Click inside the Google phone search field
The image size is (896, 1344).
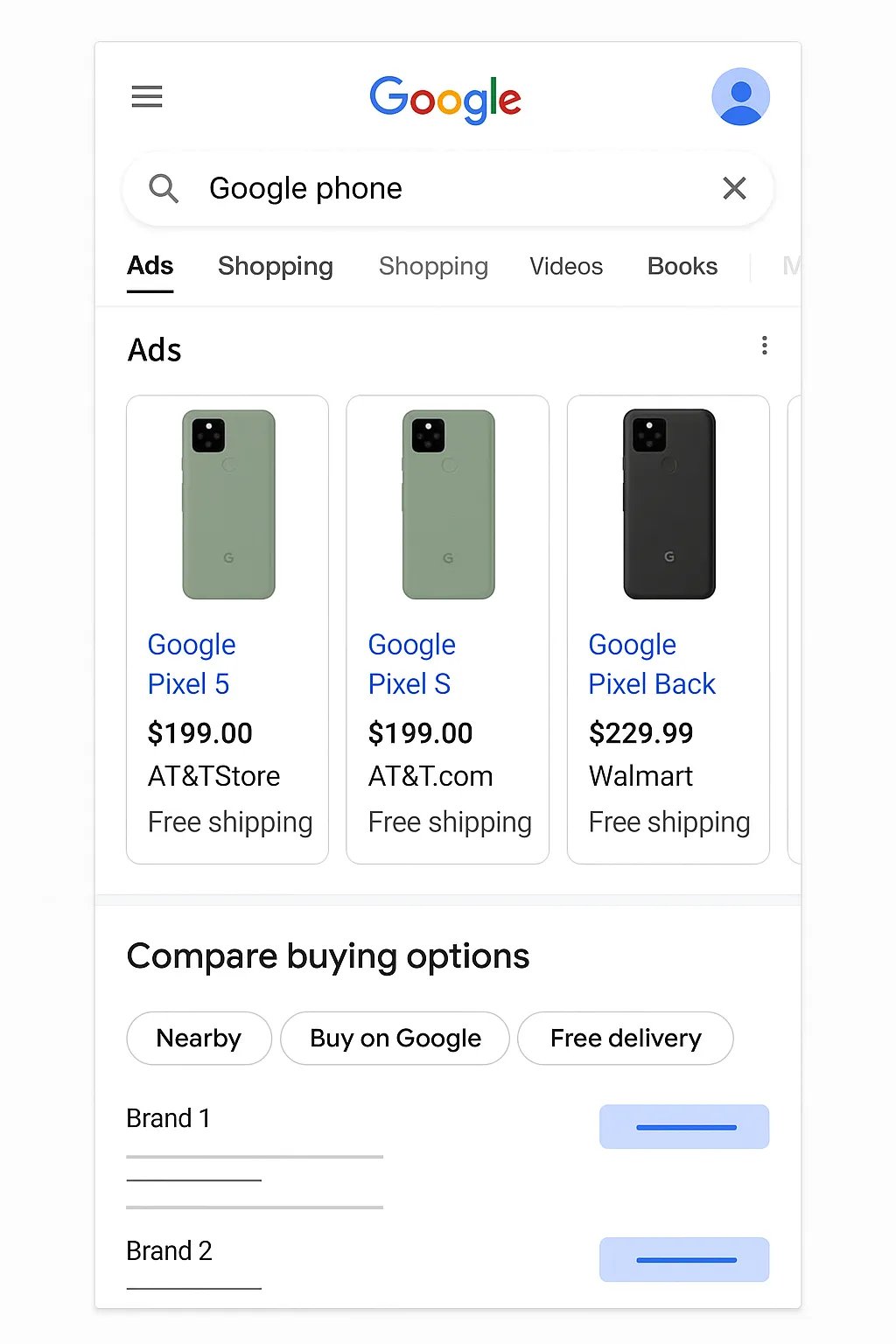(437, 188)
